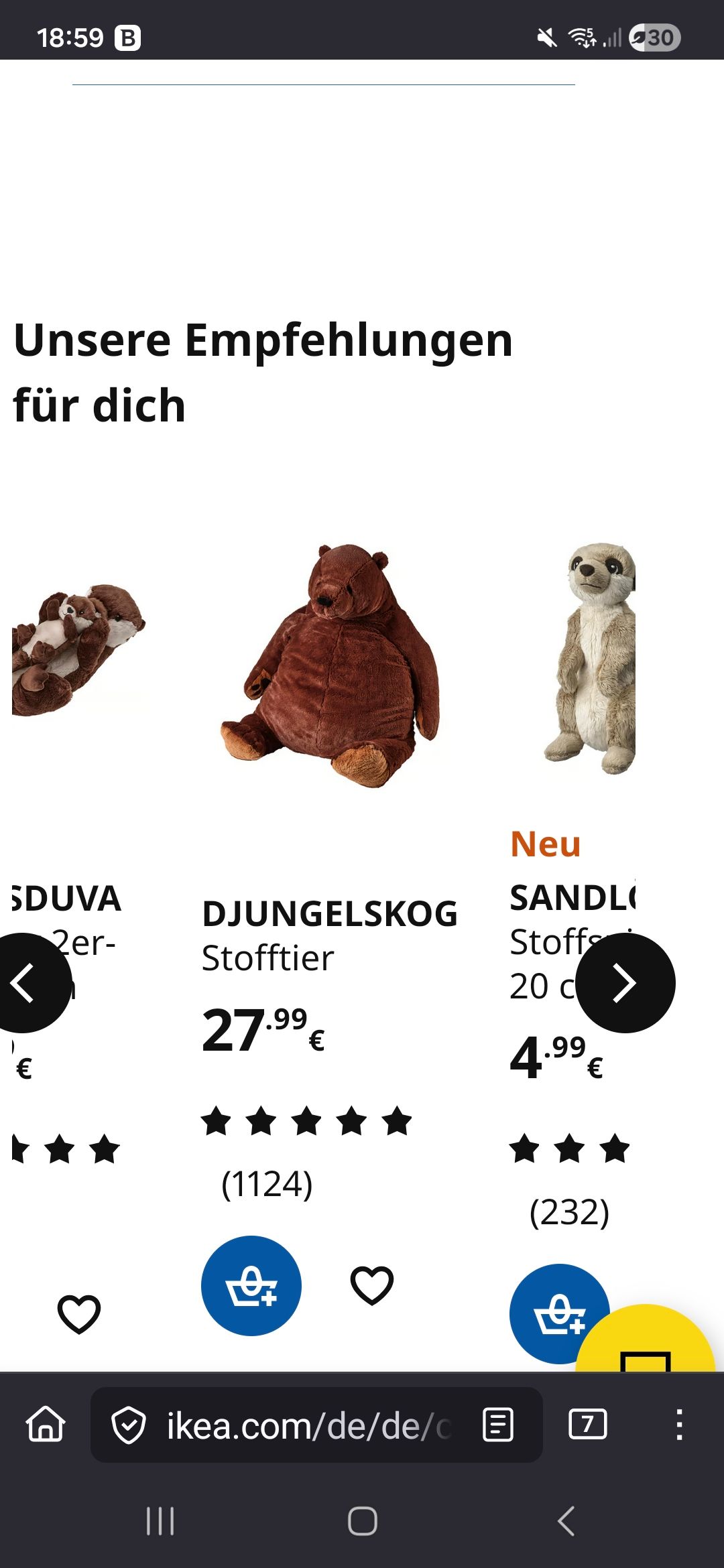The width and height of the screenshot is (724, 1568).
Task: Open DJUNGELSKOG product title link
Action: click(x=330, y=914)
